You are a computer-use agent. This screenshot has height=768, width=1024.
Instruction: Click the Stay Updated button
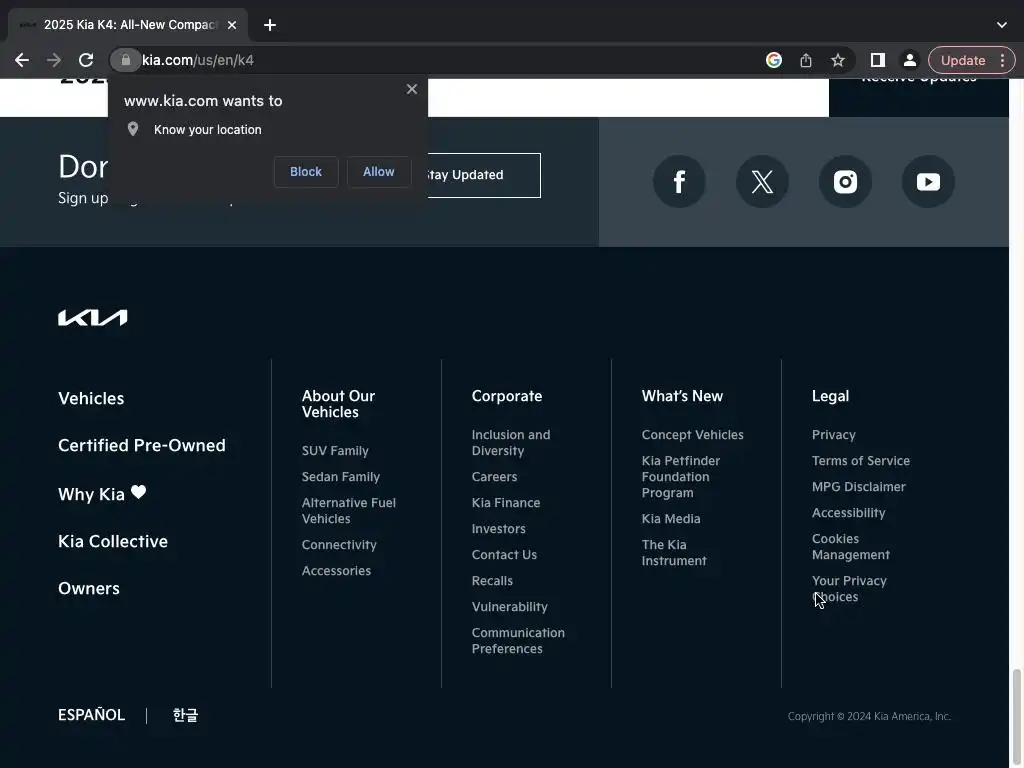pos(484,175)
